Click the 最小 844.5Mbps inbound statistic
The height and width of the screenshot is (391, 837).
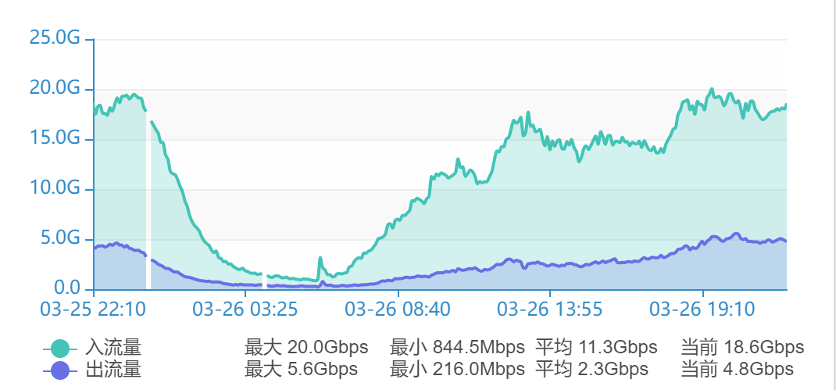pyautogui.click(x=457, y=348)
